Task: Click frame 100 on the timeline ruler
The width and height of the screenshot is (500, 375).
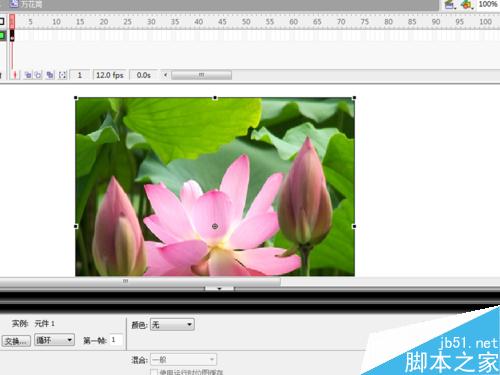Action: click(485, 22)
